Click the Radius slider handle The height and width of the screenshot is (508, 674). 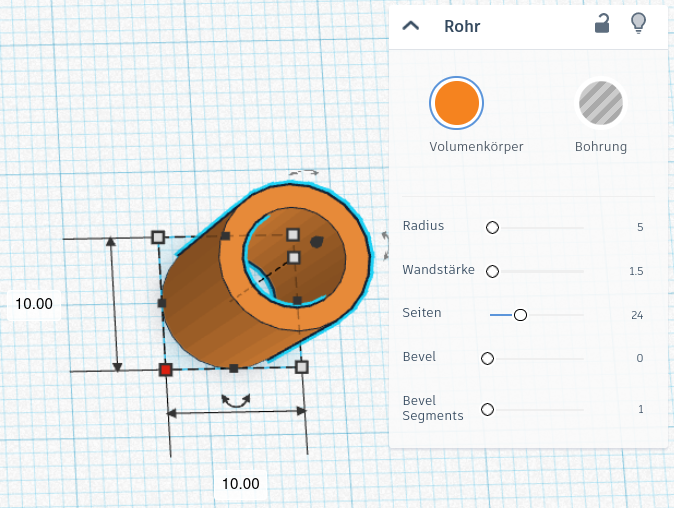pyautogui.click(x=492, y=228)
